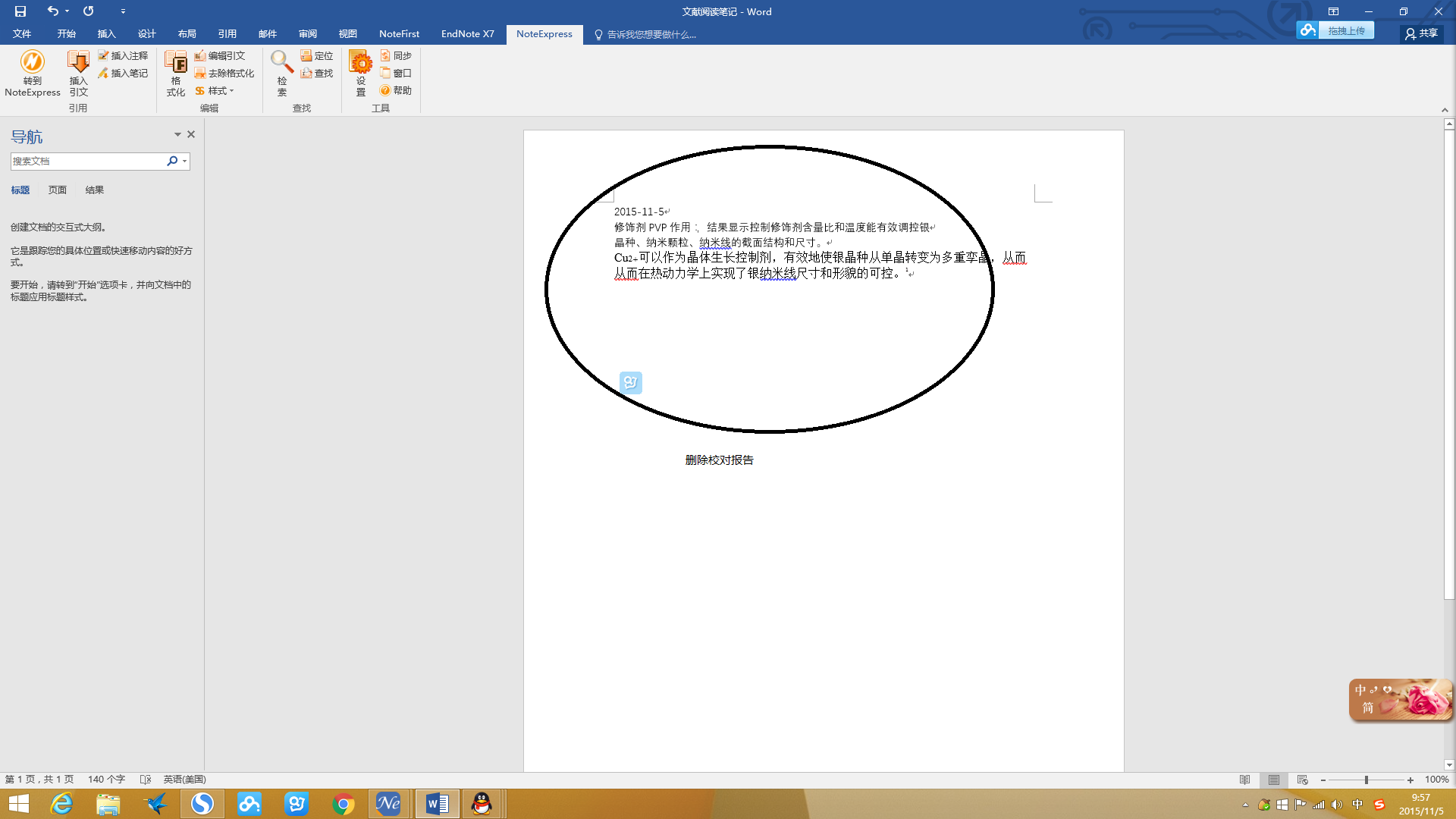Image resolution: width=1456 pixels, height=819 pixels.
Task: Switch to the References (引用) tab
Action: (227, 34)
